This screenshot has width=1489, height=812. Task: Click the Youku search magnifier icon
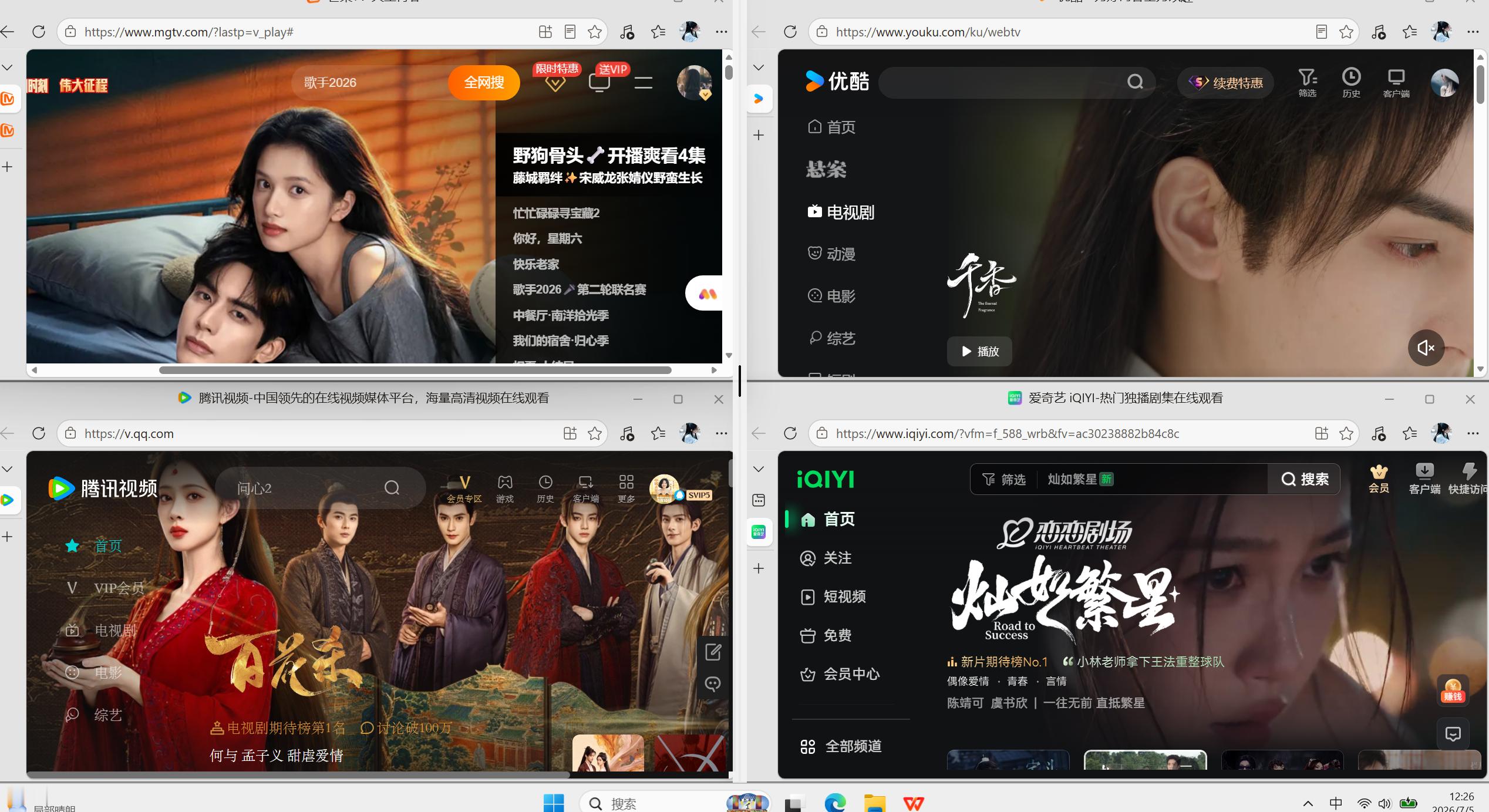1136,82
